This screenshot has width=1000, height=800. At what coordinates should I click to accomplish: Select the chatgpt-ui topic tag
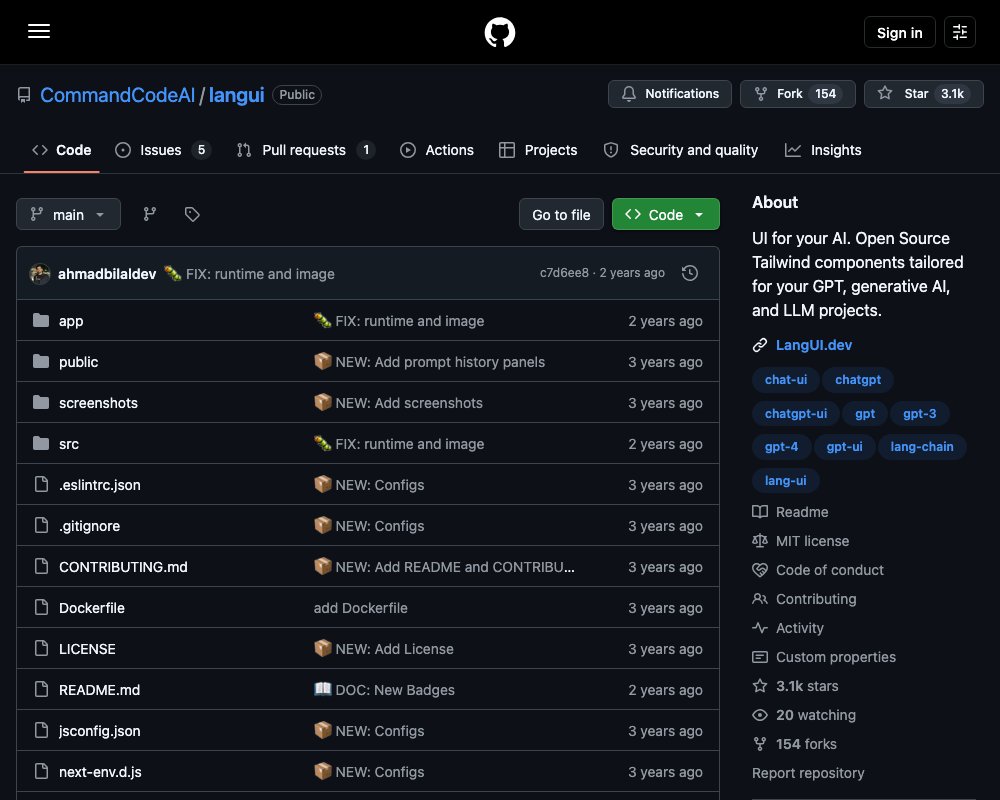click(x=796, y=413)
